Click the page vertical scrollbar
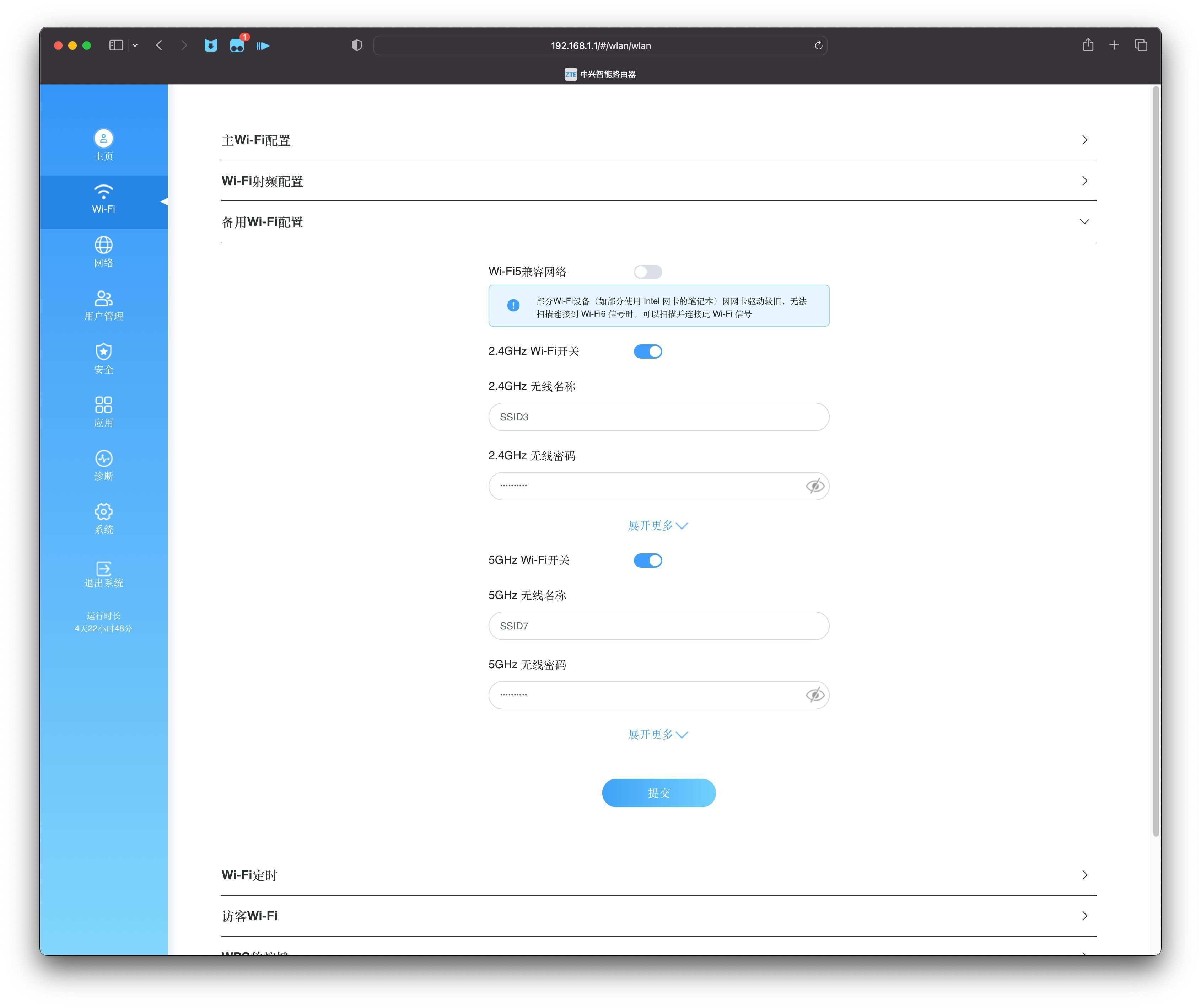This screenshot has width=1201, height=1008. click(x=1156, y=461)
